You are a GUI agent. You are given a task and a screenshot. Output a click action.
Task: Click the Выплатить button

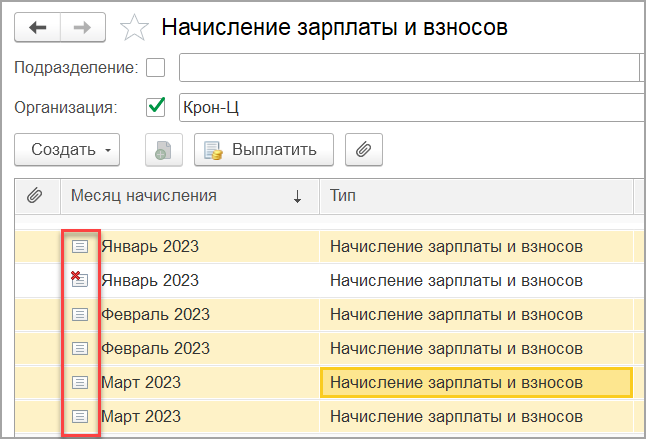264,150
